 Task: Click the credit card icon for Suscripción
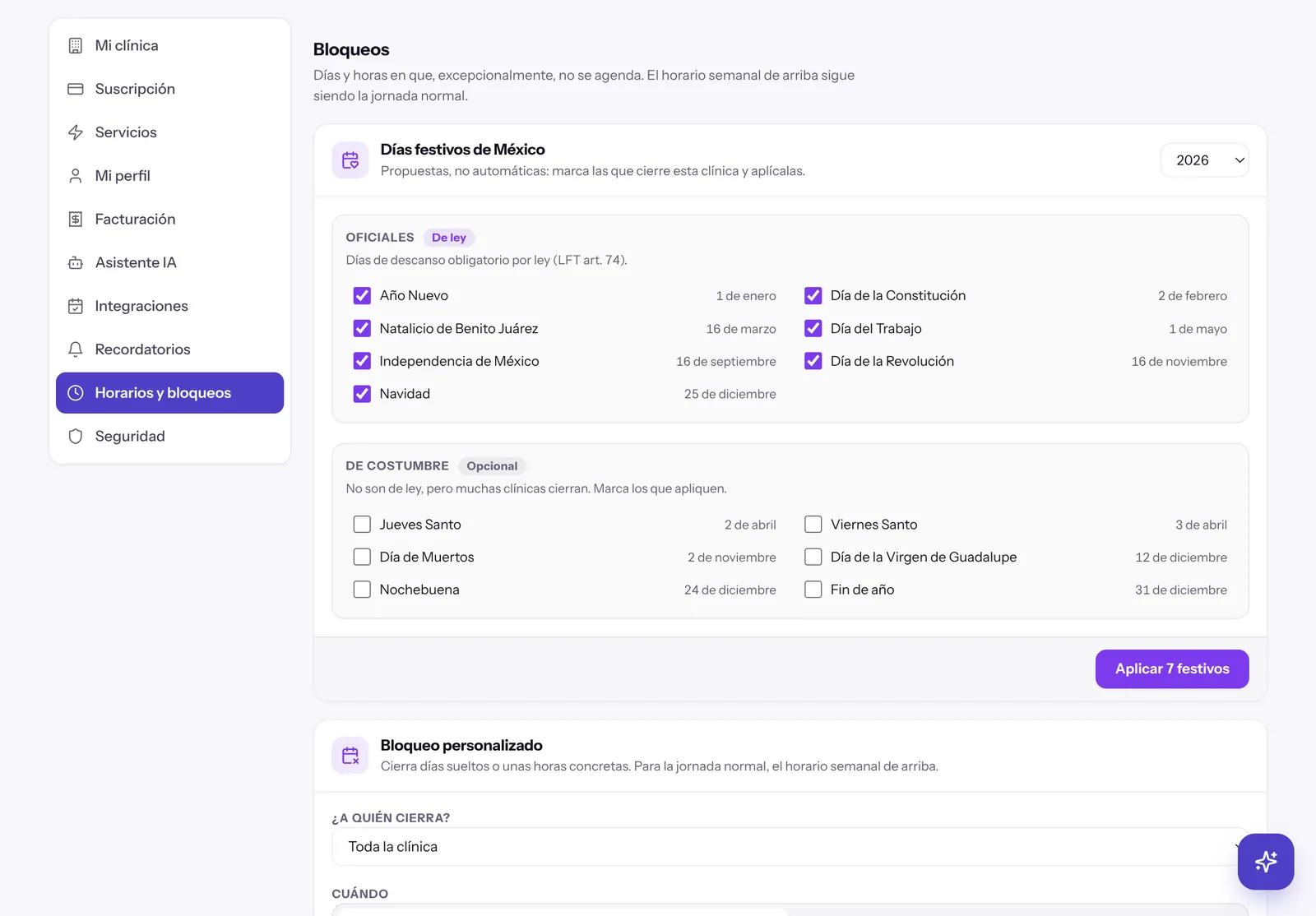(x=76, y=89)
